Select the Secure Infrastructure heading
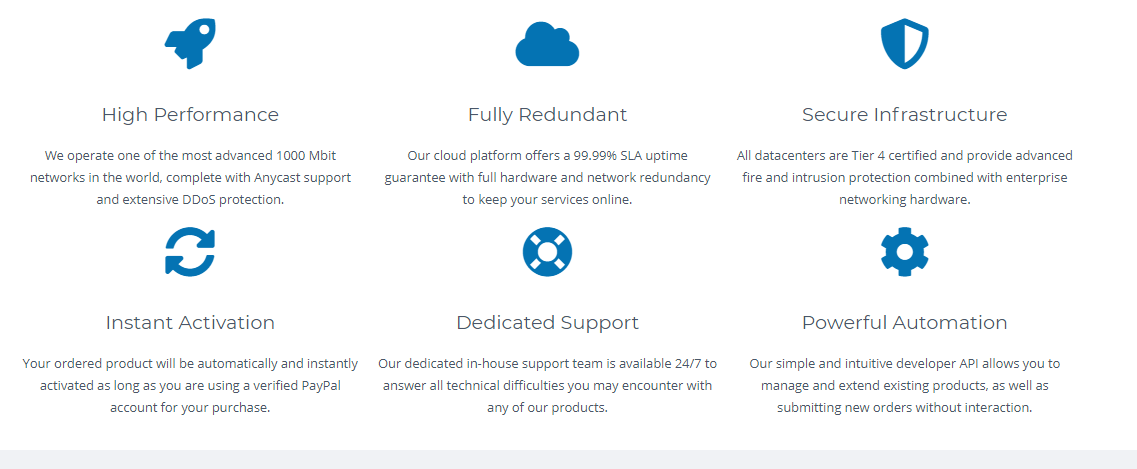Viewport: 1137px width, 469px height. (x=904, y=115)
